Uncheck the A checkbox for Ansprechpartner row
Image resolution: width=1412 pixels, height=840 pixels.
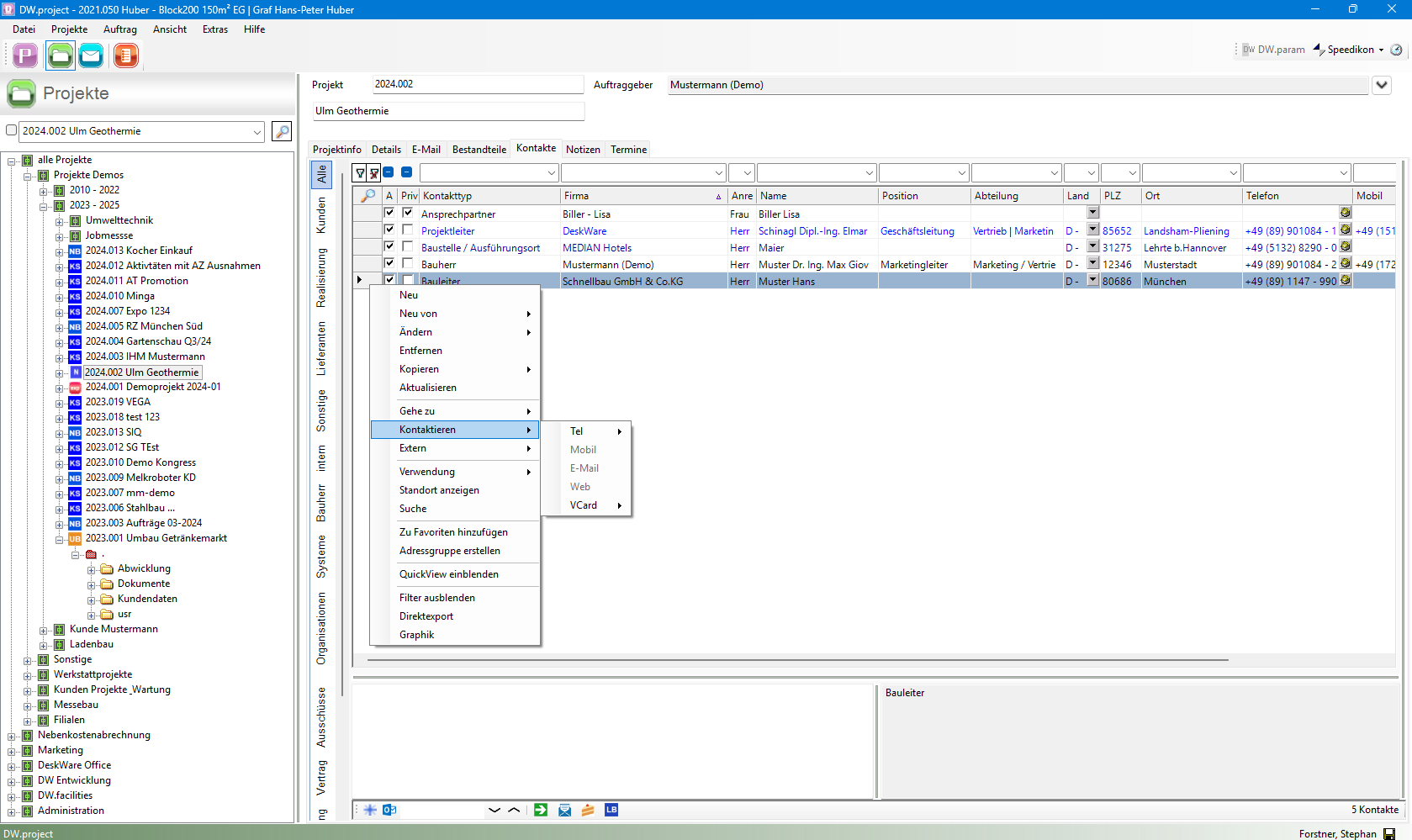point(389,214)
